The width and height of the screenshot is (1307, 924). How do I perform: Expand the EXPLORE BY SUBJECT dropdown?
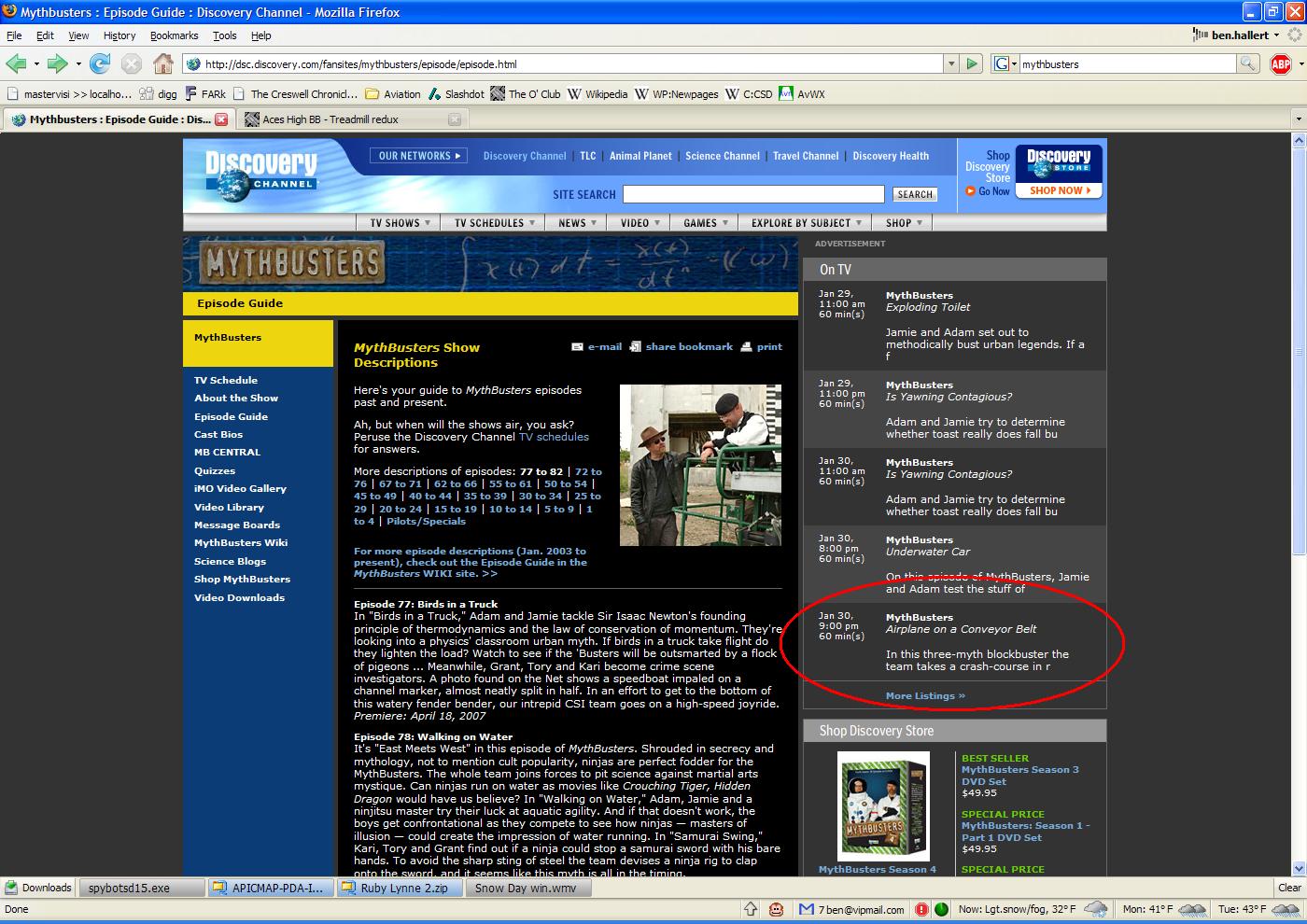point(806,223)
